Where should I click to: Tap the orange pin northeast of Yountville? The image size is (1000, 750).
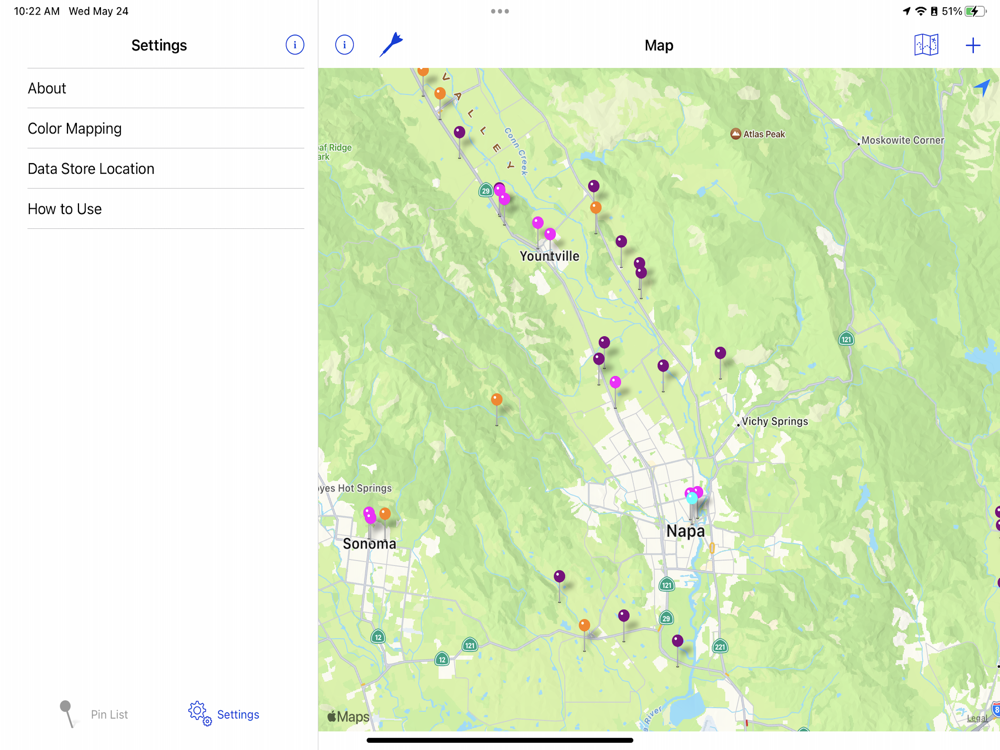point(596,207)
